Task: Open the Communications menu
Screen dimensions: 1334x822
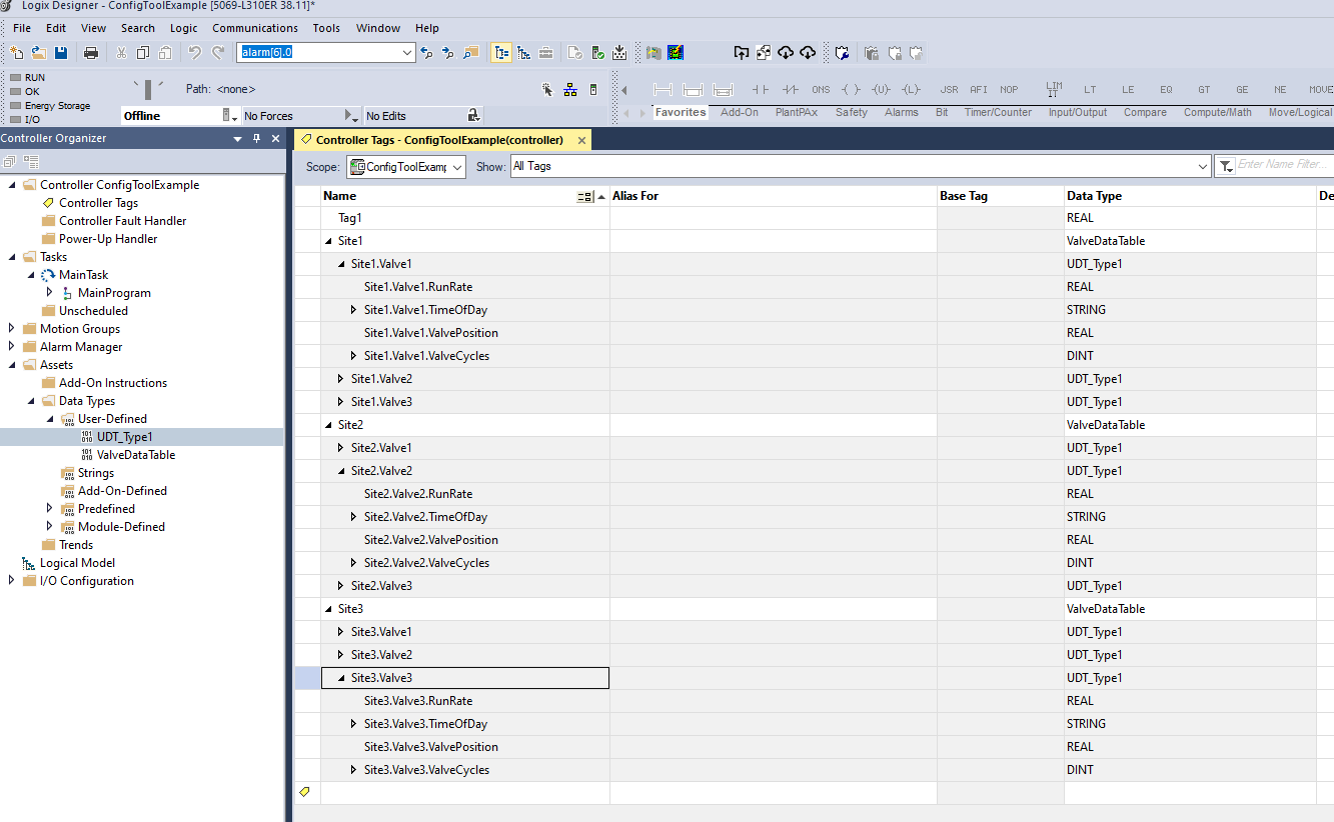Action: click(x=255, y=28)
